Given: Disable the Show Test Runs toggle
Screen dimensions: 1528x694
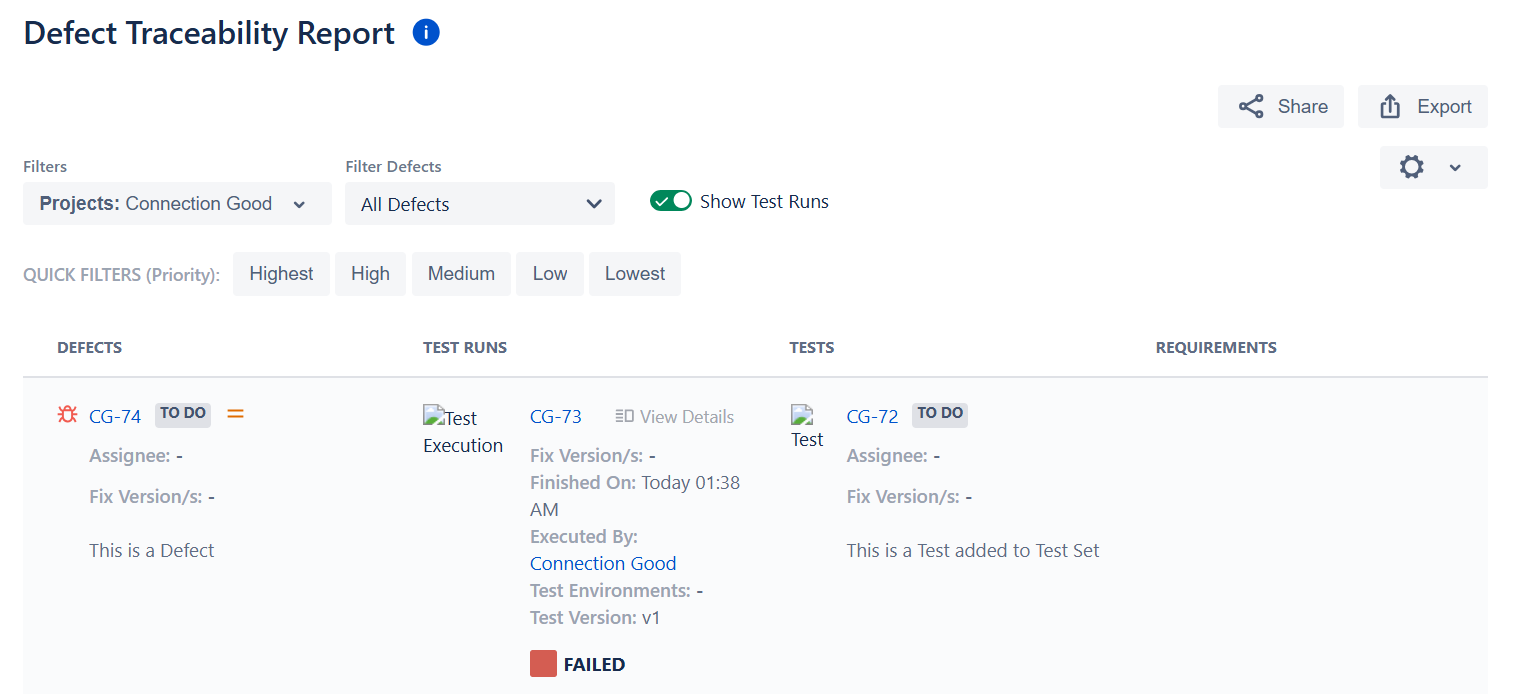Looking at the screenshot, I should pos(670,201).
